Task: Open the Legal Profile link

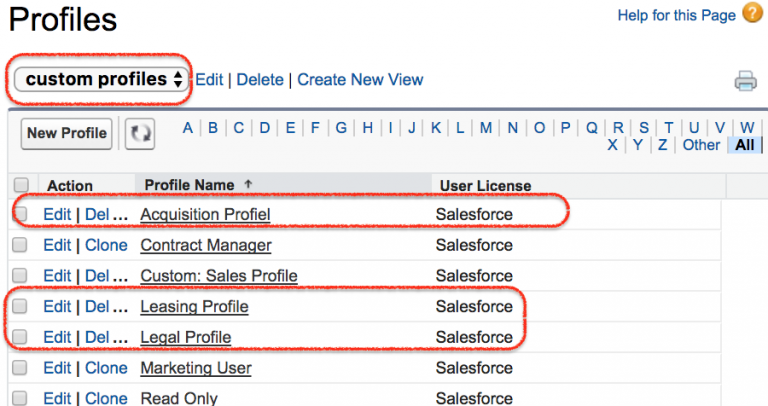Action: pos(186,337)
